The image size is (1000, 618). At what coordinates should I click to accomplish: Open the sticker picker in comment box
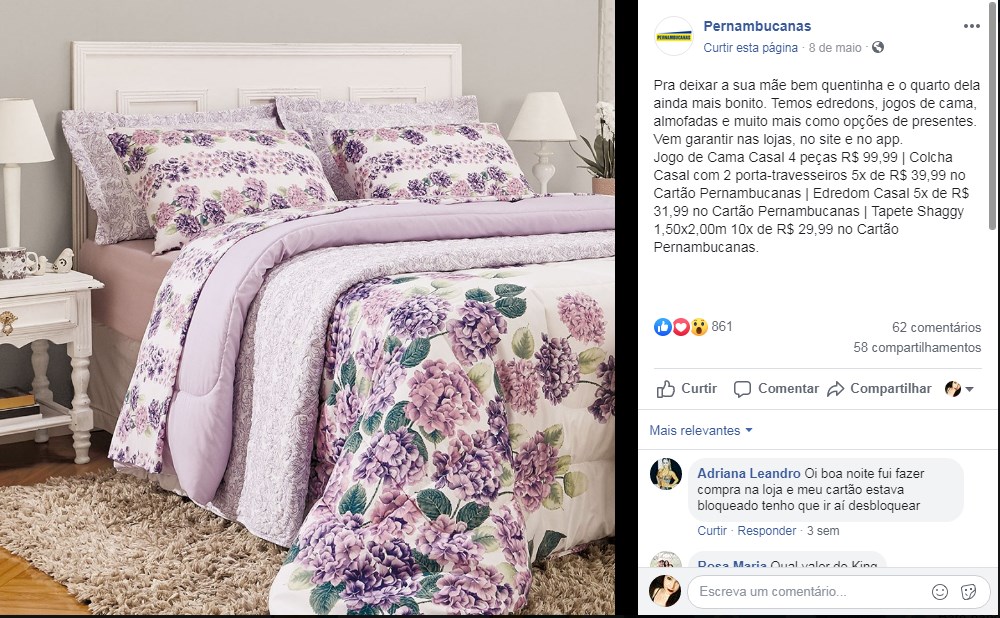click(968, 592)
